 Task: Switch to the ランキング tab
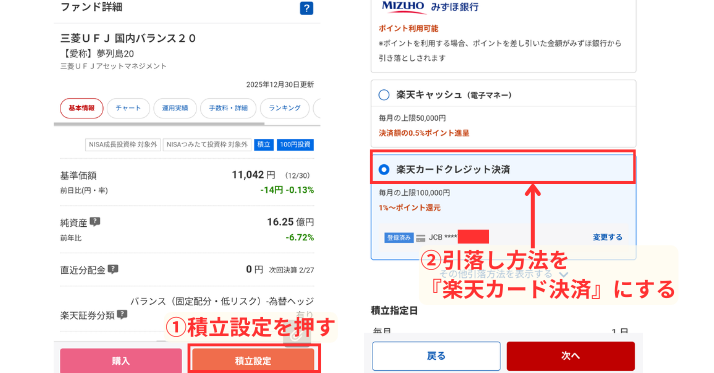point(285,108)
